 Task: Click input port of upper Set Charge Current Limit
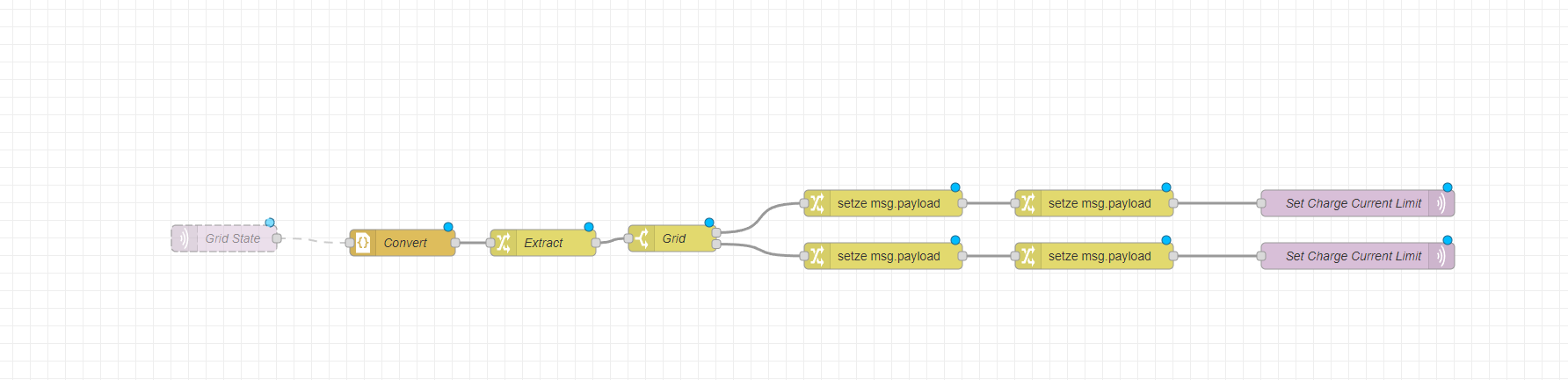tap(1261, 203)
